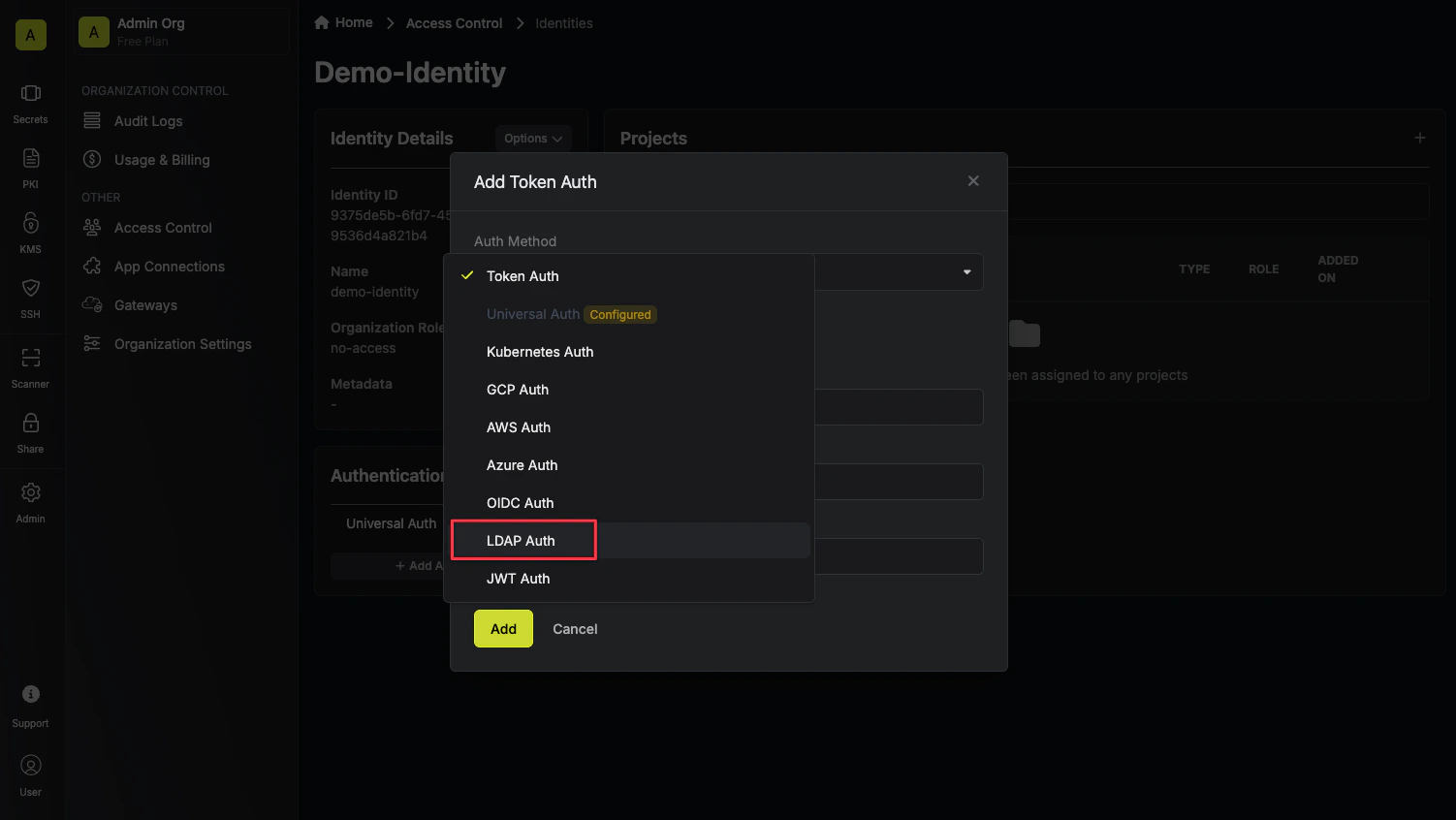Click the green A logo at top-left rail

(x=31, y=35)
